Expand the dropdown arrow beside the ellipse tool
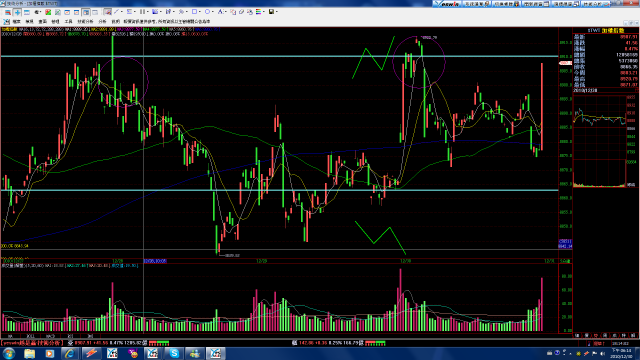Screen dimensions: 640x360 point(213,12)
